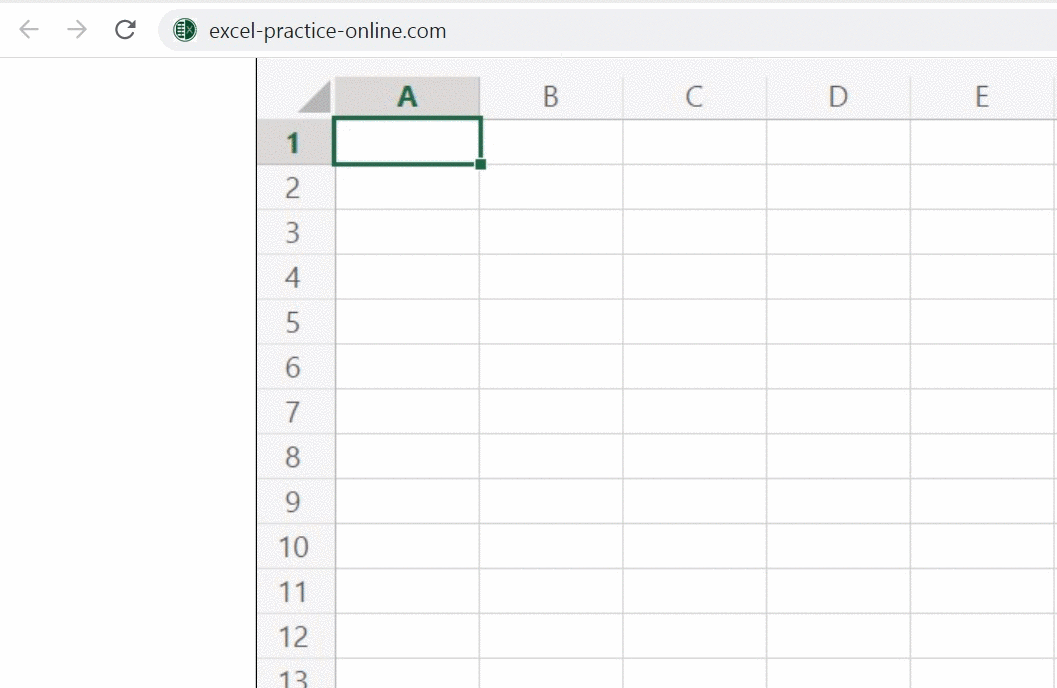Click the fill handle of cell A1
The width and height of the screenshot is (1057, 688).
[481, 164]
